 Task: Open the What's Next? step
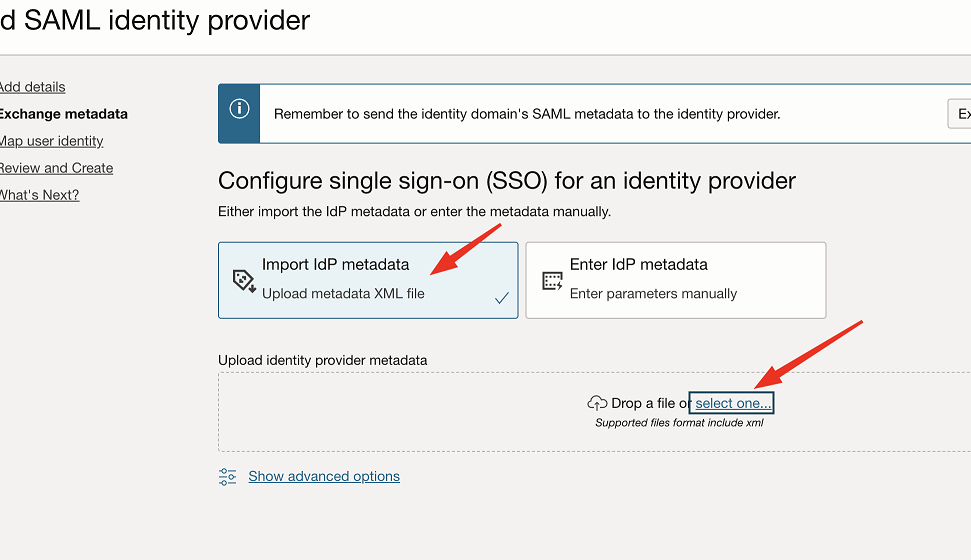coord(40,195)
